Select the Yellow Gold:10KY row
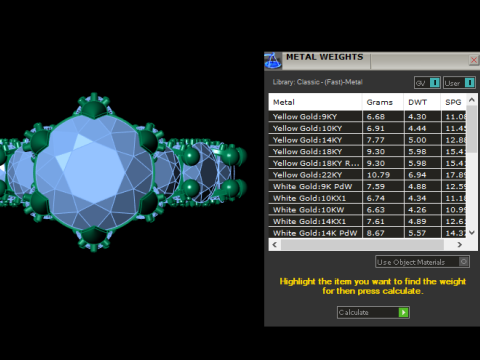 367,128
